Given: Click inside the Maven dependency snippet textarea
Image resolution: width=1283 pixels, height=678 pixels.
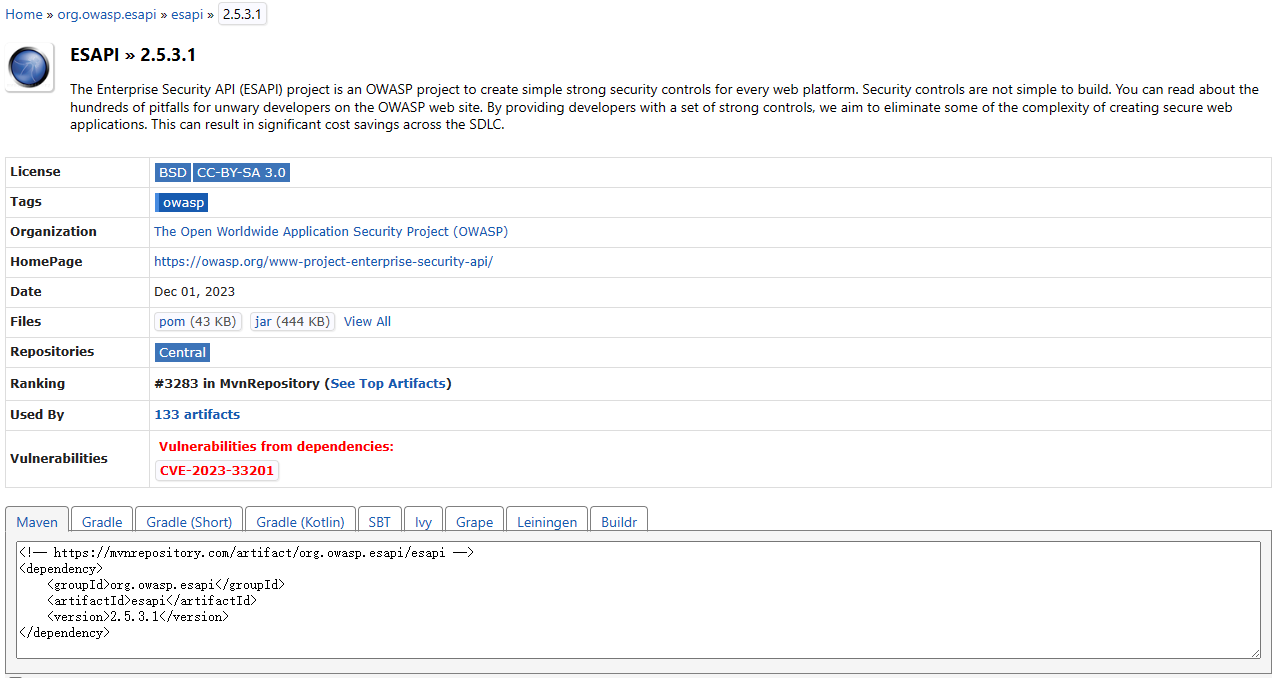Looking at the screenshot, I should 638,600.
